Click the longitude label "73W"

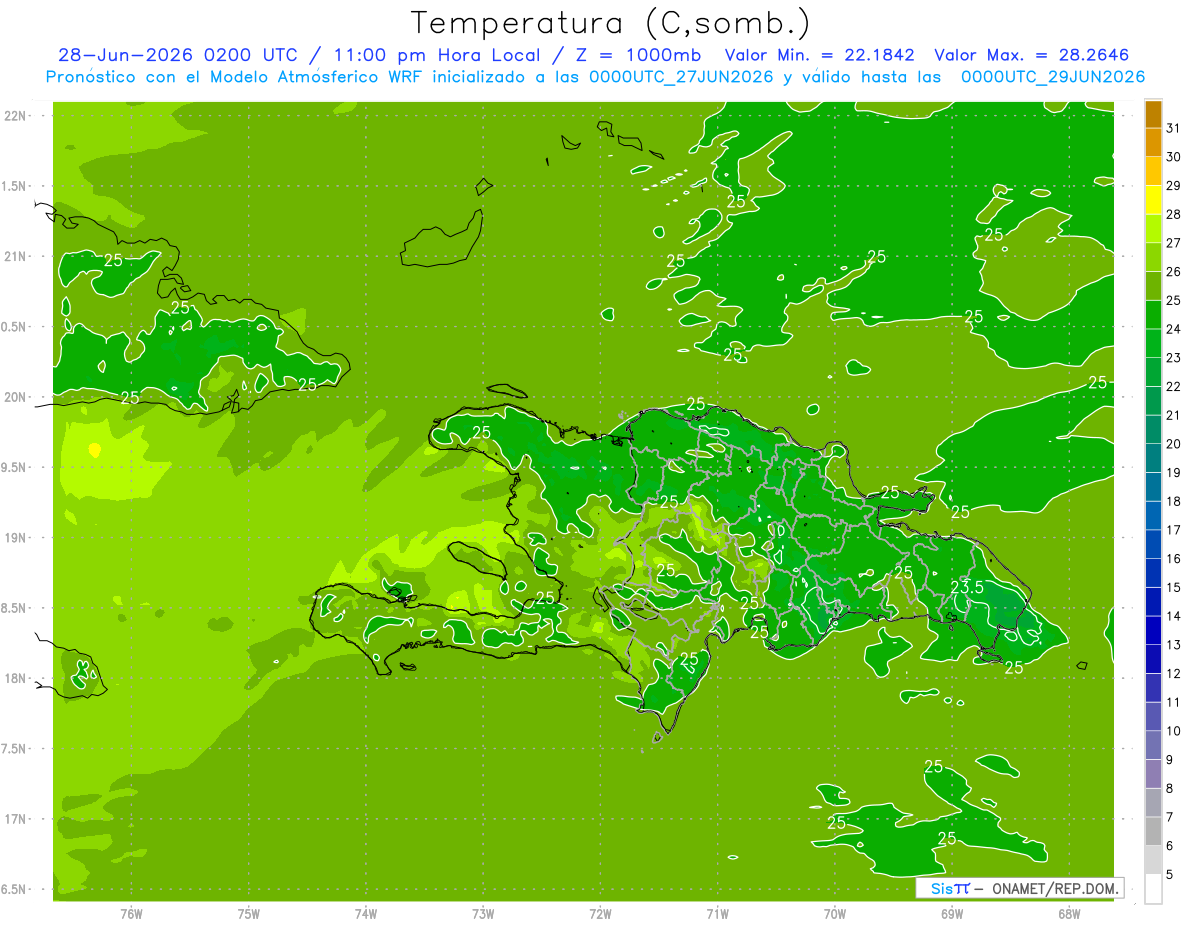click(483, 913)
